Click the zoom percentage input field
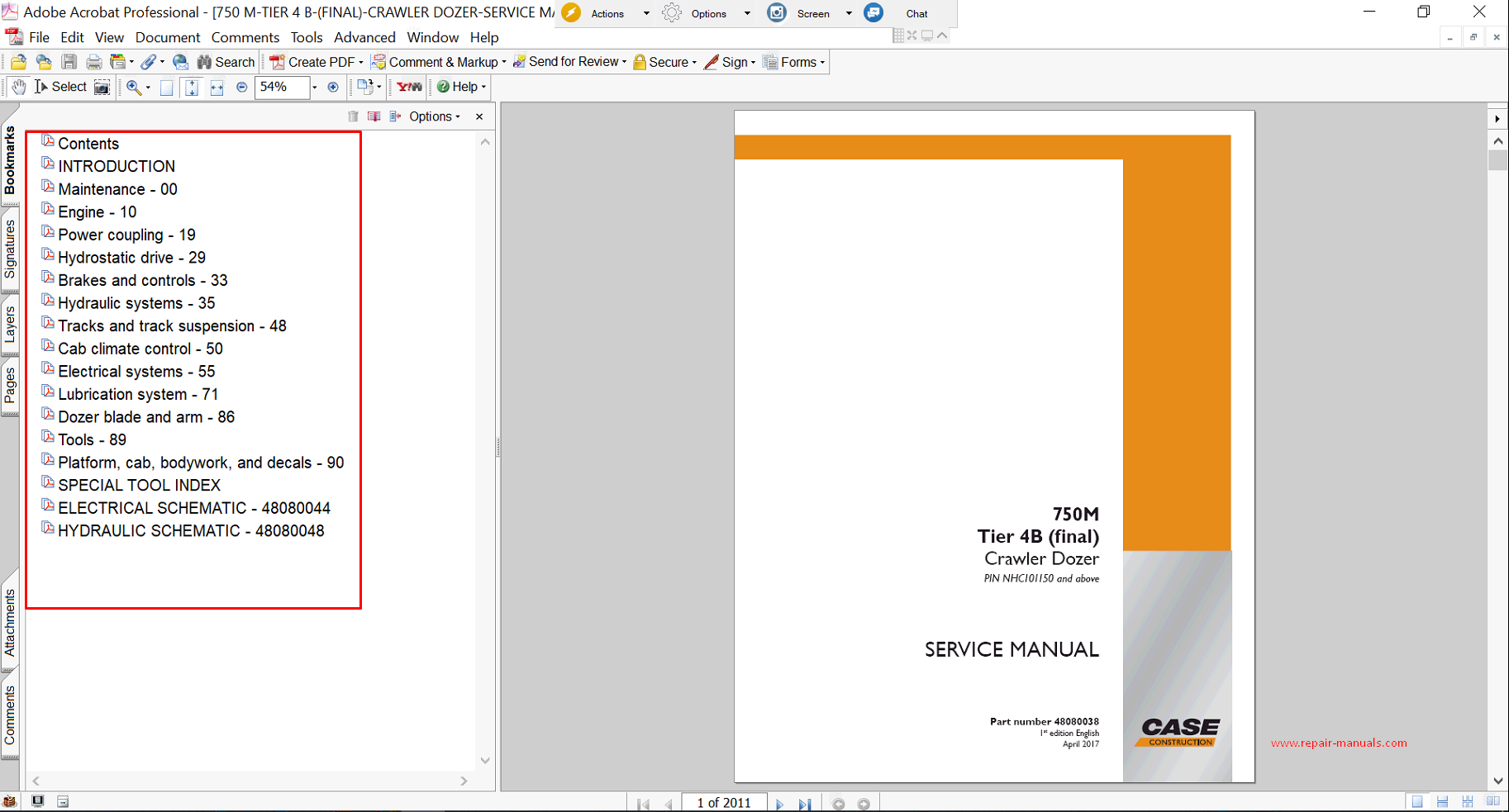 pyautogui.click(x=282, y=87)
